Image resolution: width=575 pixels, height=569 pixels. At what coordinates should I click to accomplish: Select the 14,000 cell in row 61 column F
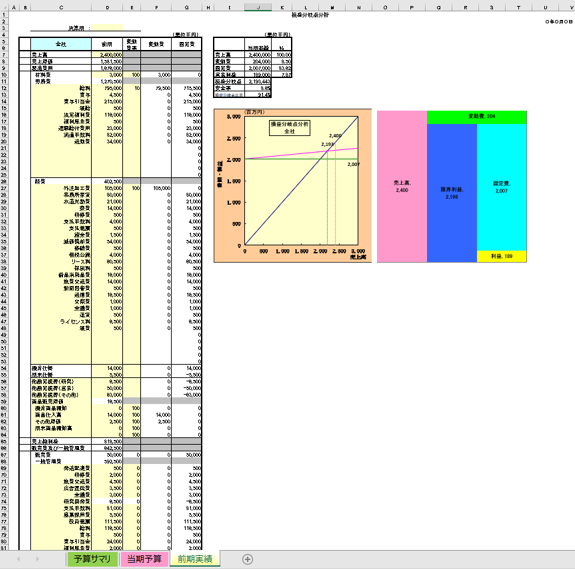click(156, 415)
